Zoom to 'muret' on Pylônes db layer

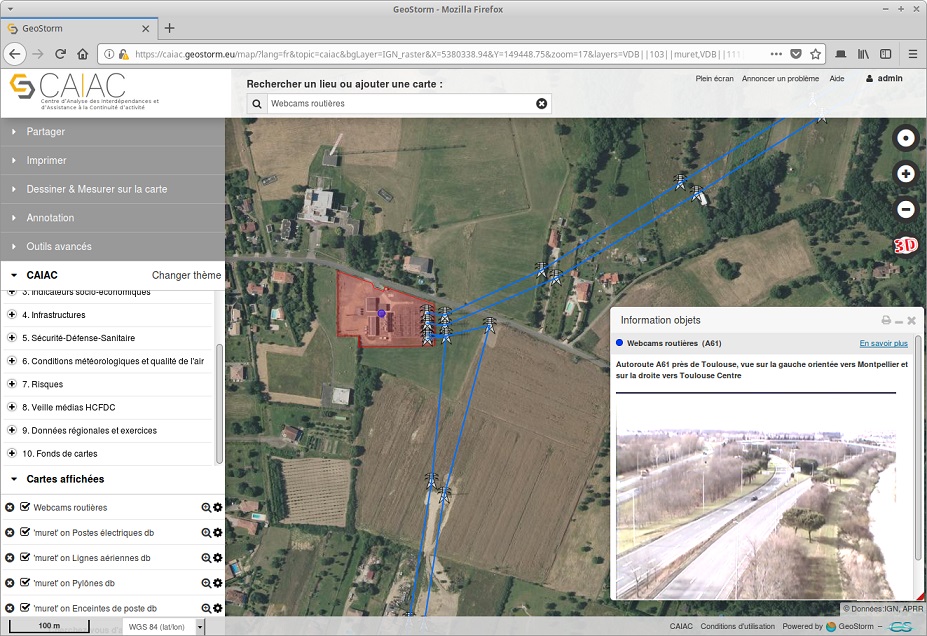tap(206, 583)
